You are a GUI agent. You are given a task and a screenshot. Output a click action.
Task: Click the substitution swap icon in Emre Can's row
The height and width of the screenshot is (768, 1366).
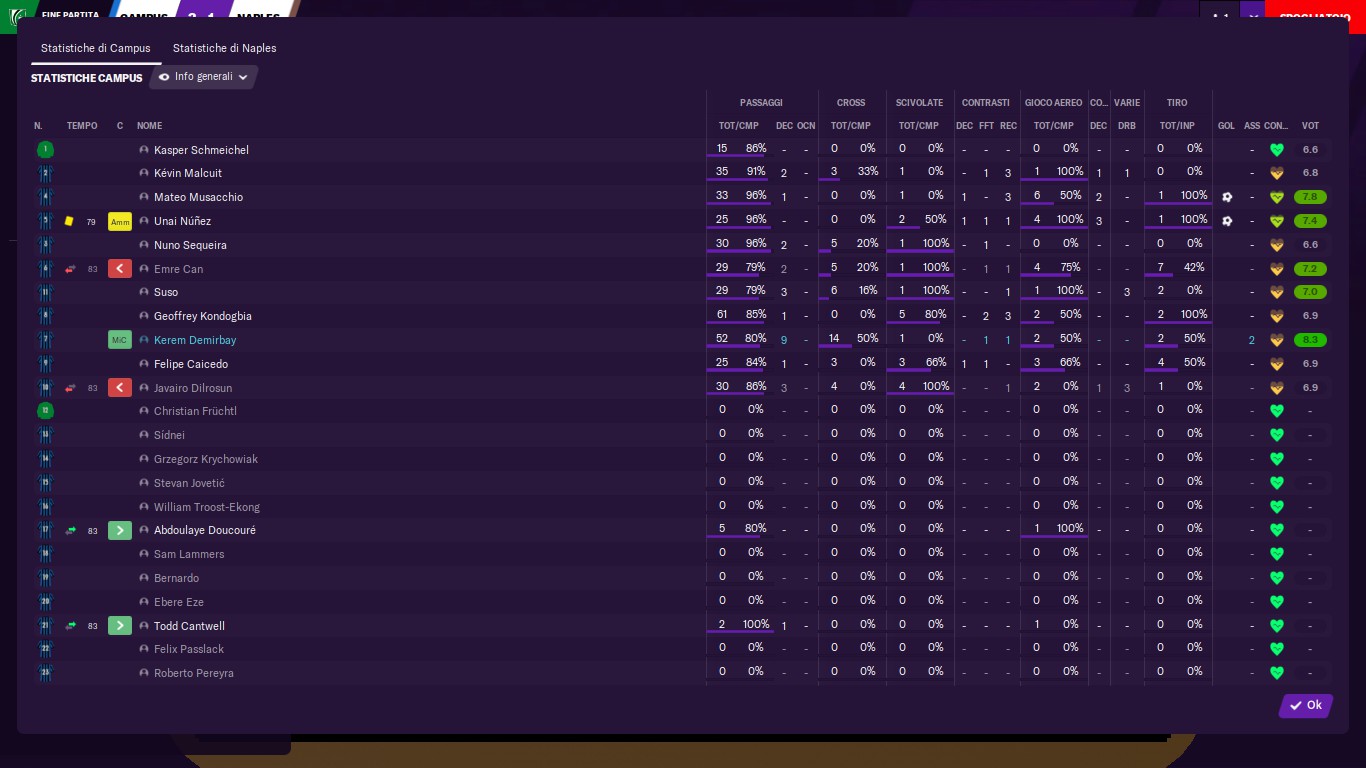70,269
